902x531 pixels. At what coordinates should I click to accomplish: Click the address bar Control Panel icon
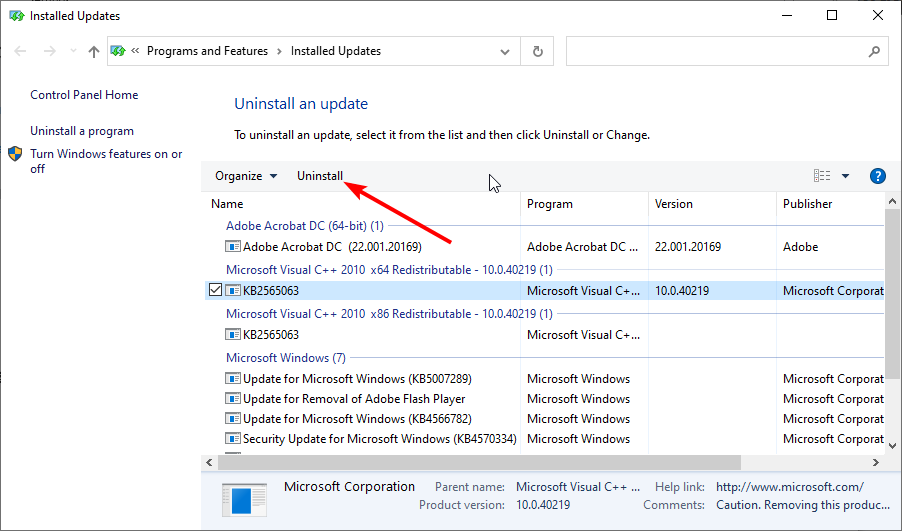tap(118, 51)
